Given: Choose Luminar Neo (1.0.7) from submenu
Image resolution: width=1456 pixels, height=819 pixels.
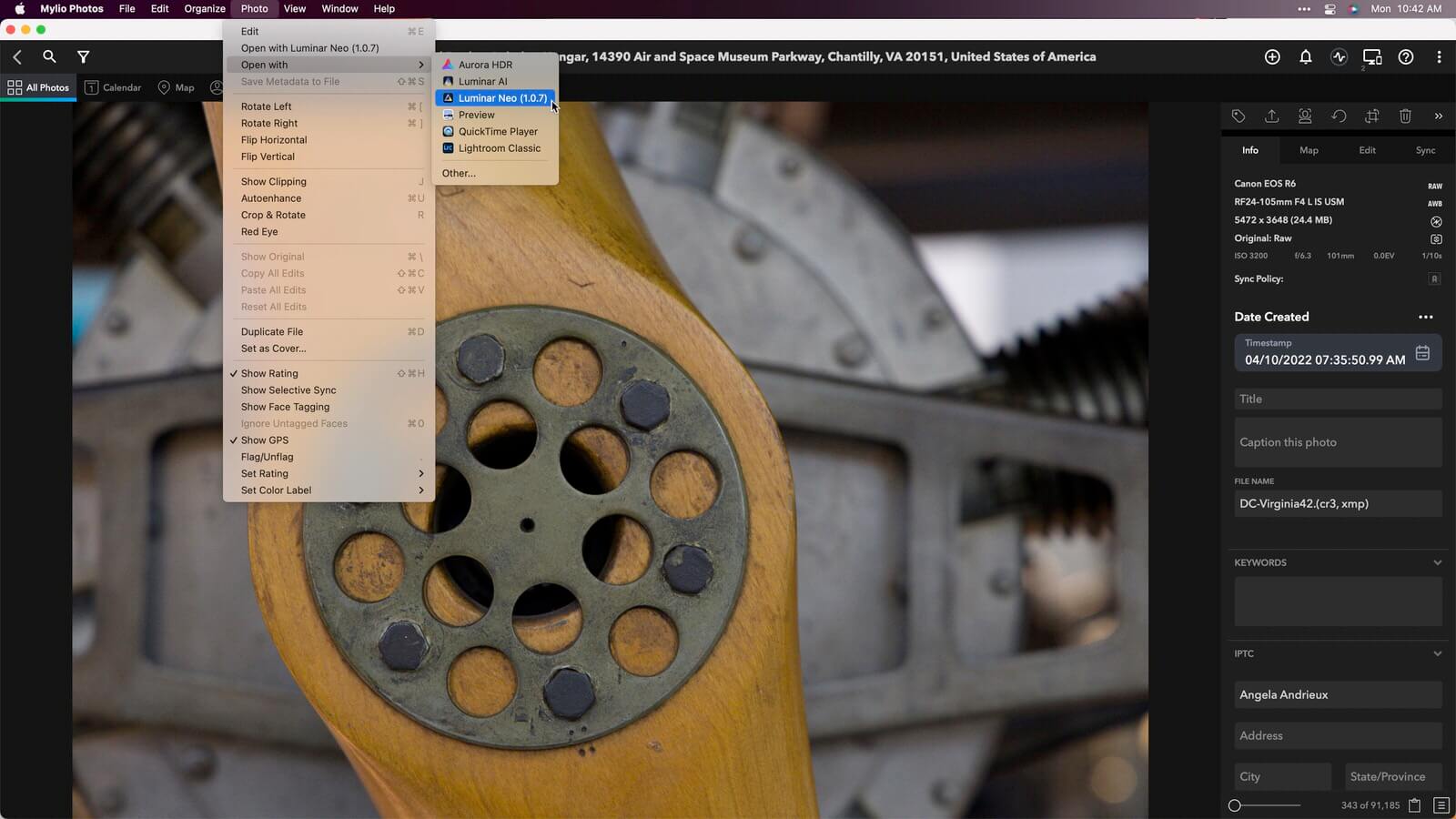Looking at the screenshot, I should pyautogui.click(x=502, y=98).
